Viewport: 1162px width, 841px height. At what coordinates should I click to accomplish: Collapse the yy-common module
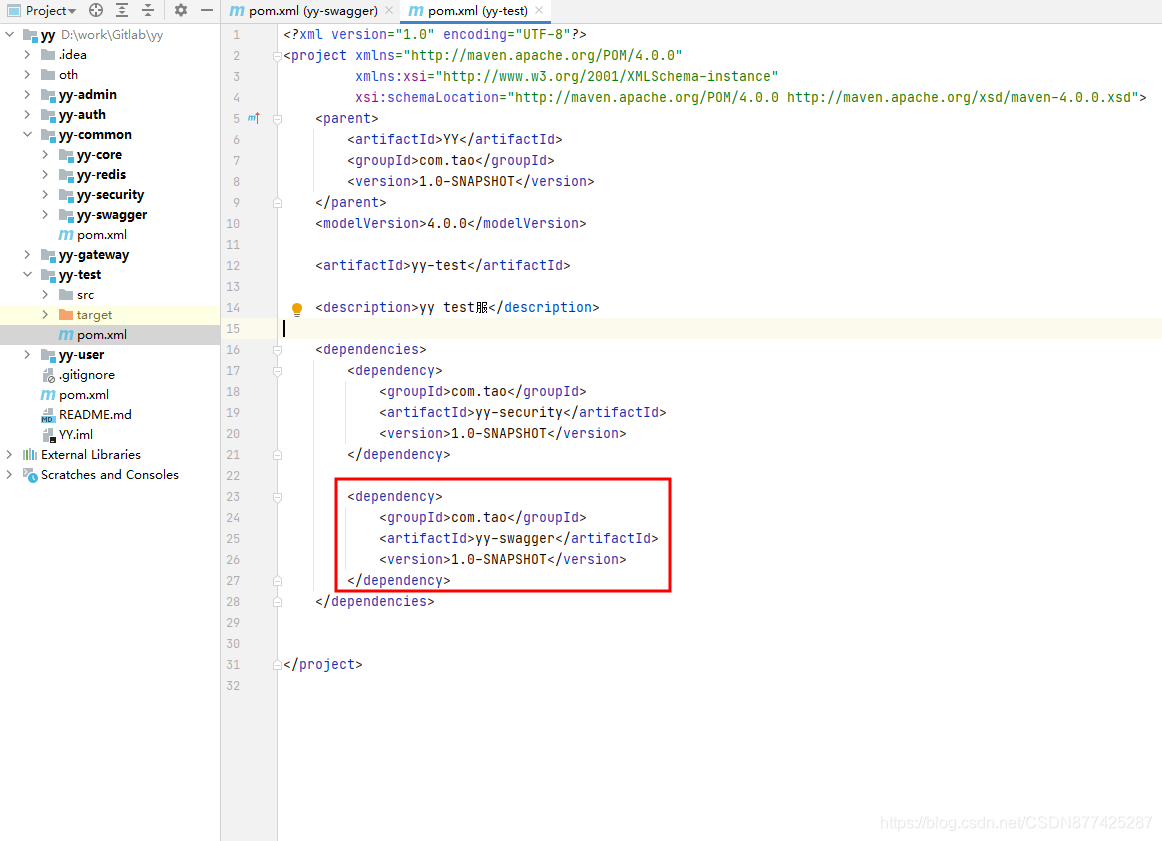(x=27, y=134)
